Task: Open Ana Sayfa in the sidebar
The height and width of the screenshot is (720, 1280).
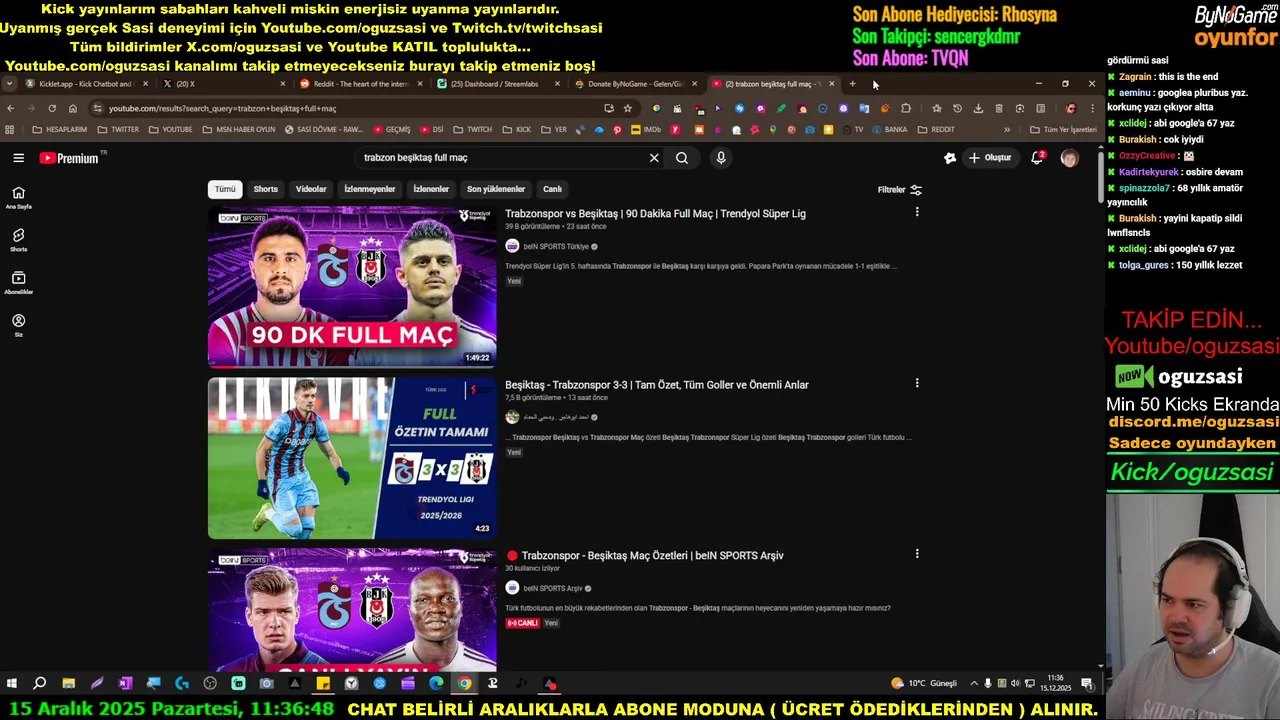Action: 18,197
